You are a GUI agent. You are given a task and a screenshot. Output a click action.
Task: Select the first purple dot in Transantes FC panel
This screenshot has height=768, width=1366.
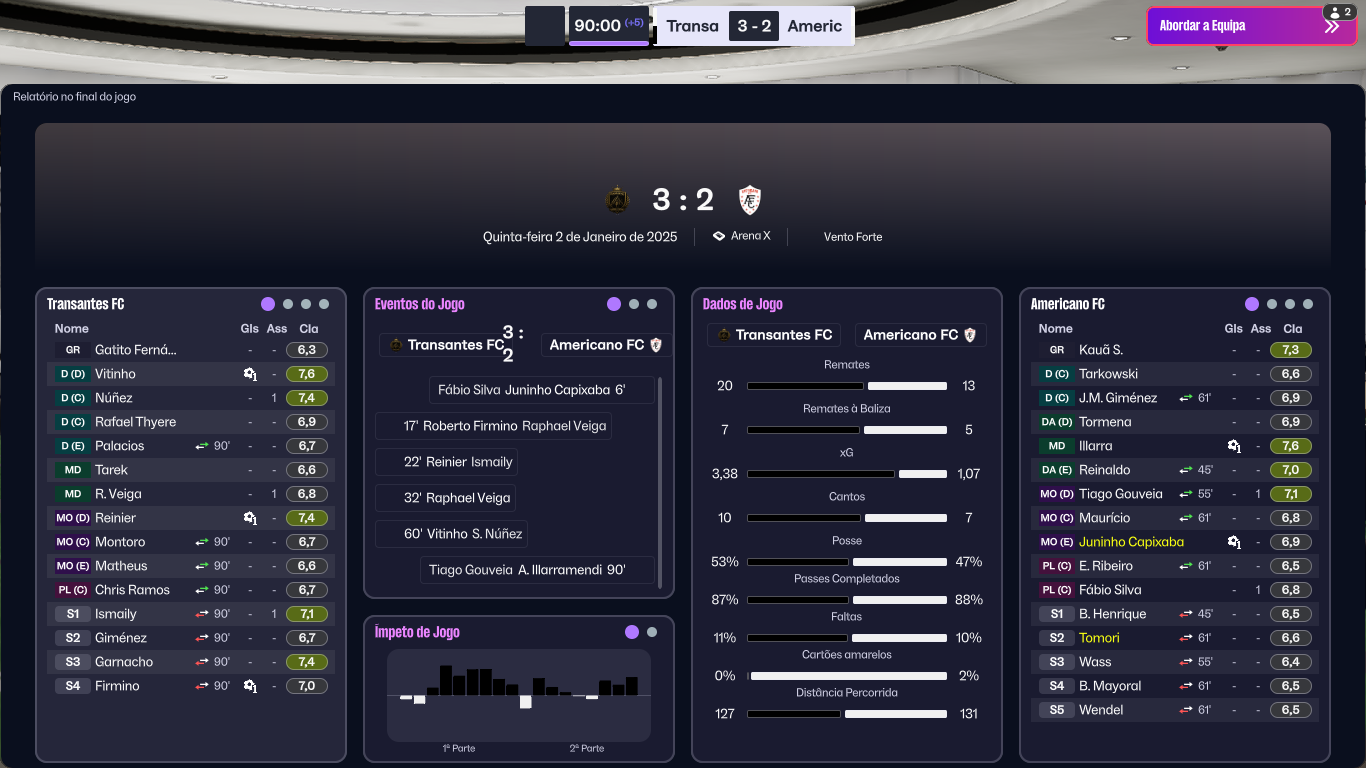(268, 304)
